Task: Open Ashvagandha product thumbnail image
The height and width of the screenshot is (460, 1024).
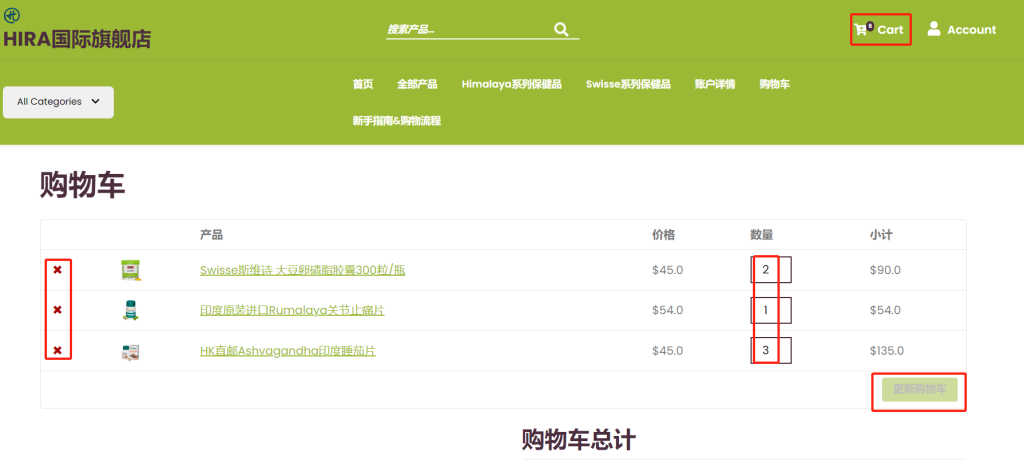Action: 130,351
